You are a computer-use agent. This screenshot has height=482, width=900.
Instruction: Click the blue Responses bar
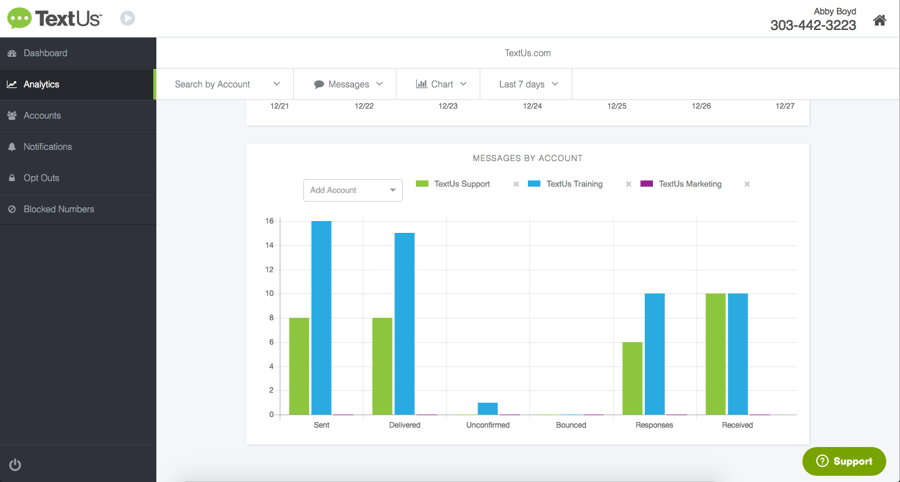[x=655, y=354]
